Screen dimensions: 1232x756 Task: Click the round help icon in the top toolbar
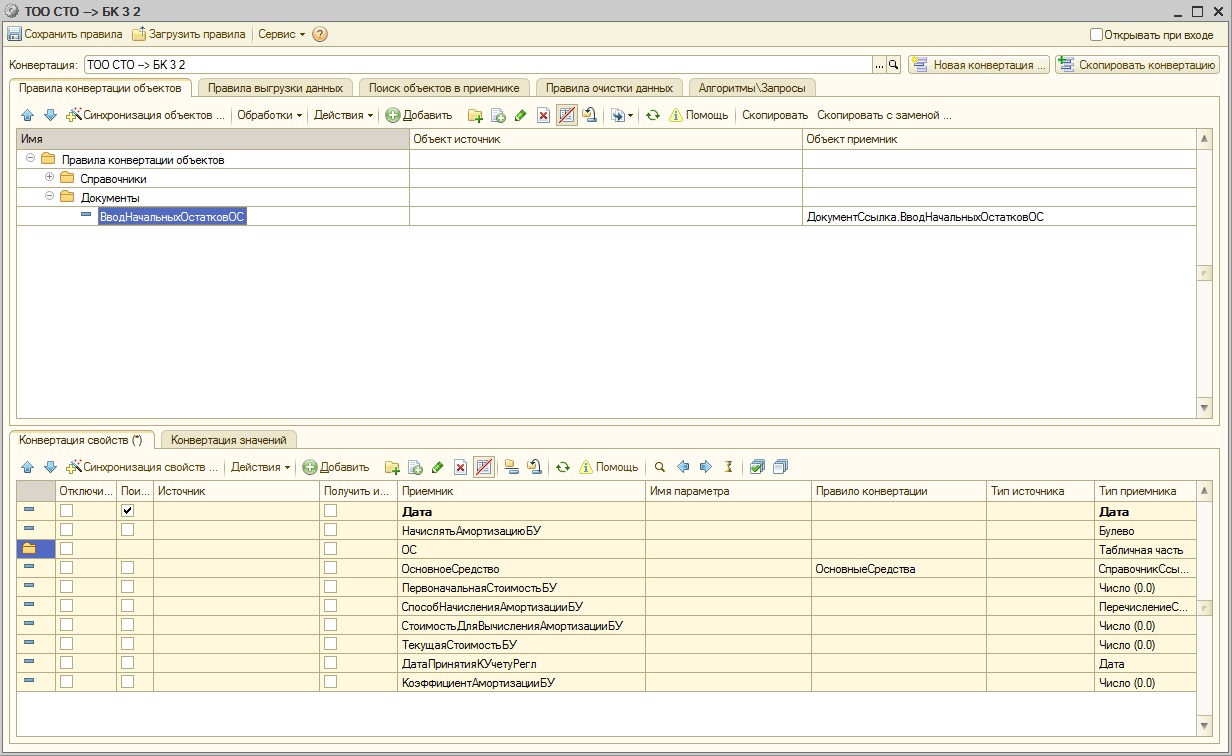pos(320,34)
